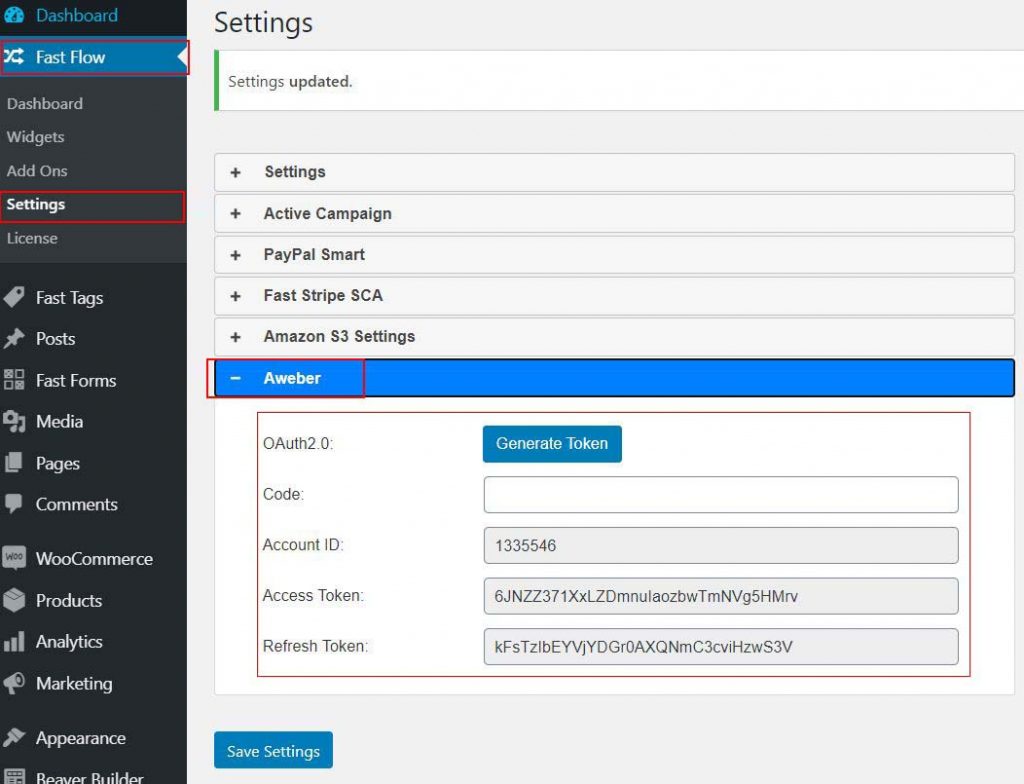Click the Save Settings button
The image size is (1024, 784).
pyautogui.click(x=273, y=750)
